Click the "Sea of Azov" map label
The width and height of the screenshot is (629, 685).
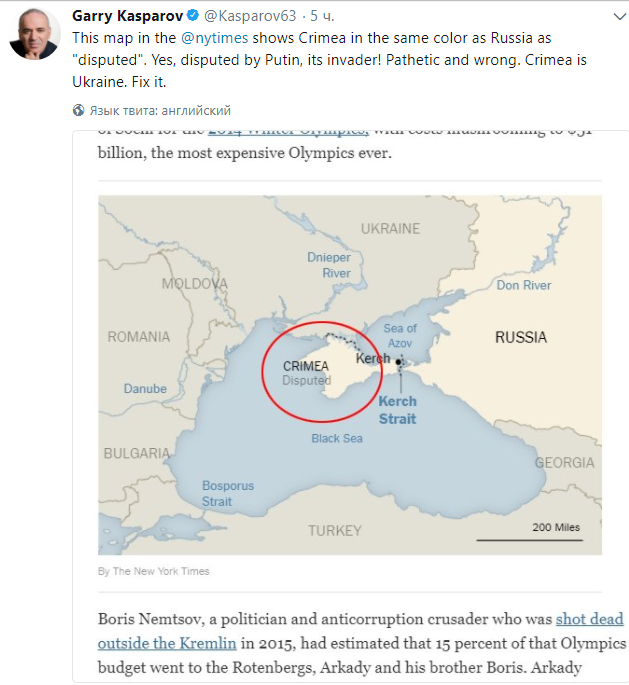point(400,336)
